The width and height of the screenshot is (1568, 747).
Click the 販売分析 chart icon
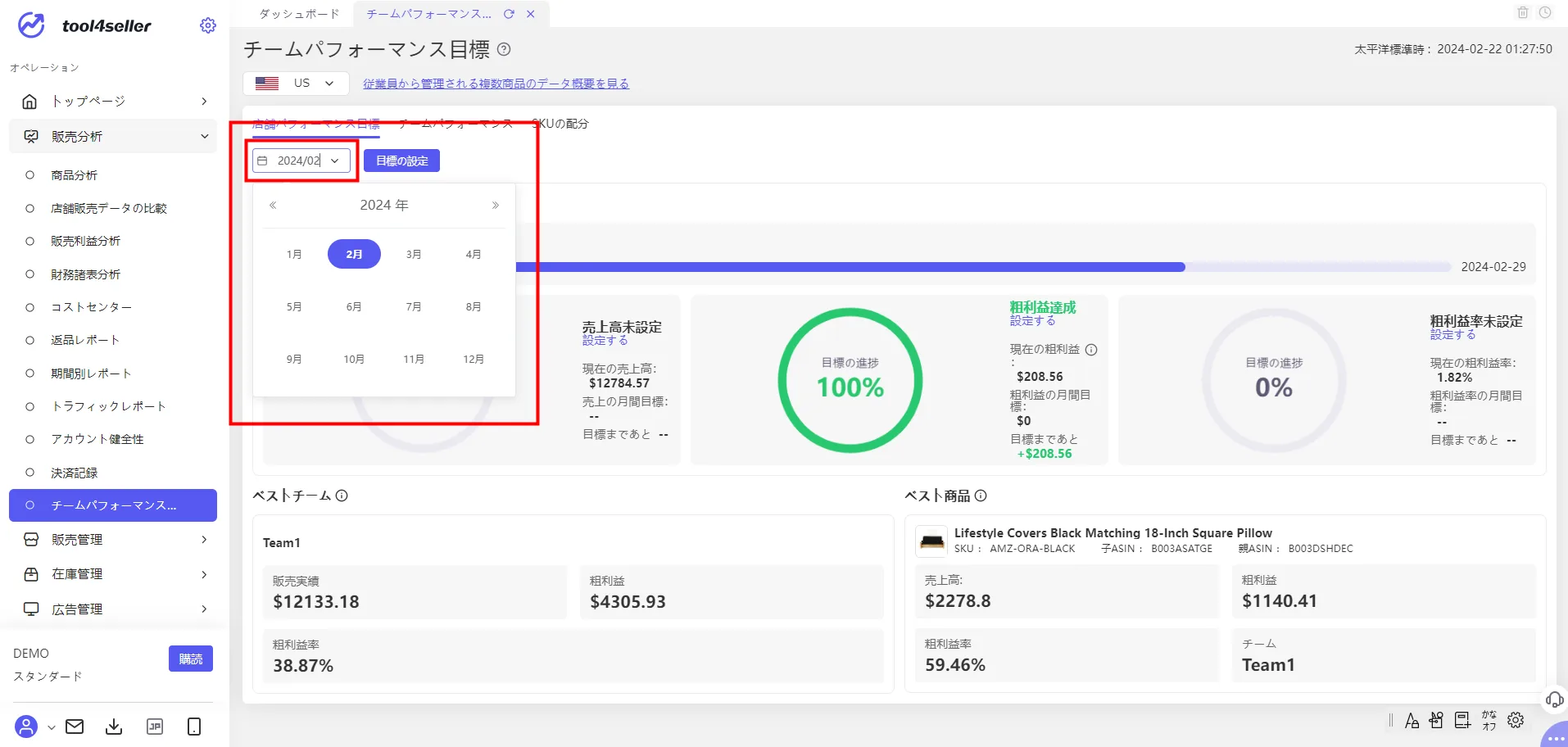click(x=30, y=137)
